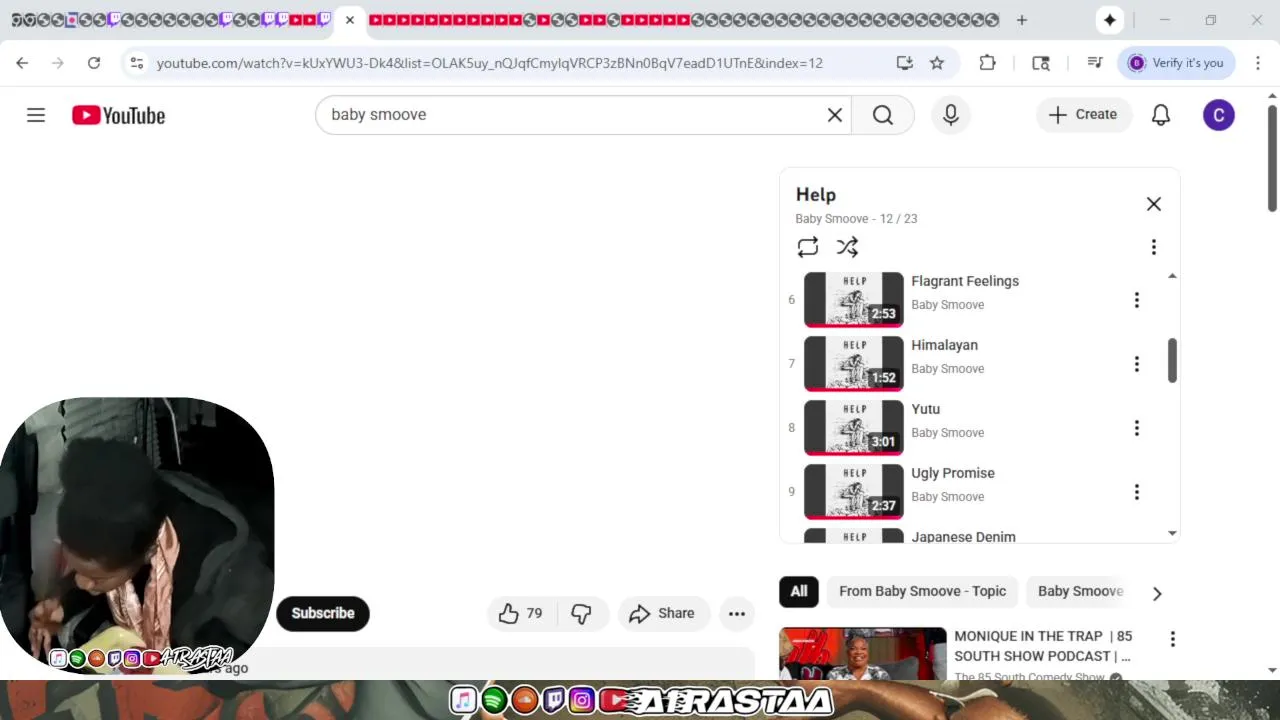Screen dimensions: 1280x720
Task: Submit search with magnifier button
Action: coord(883,115)
